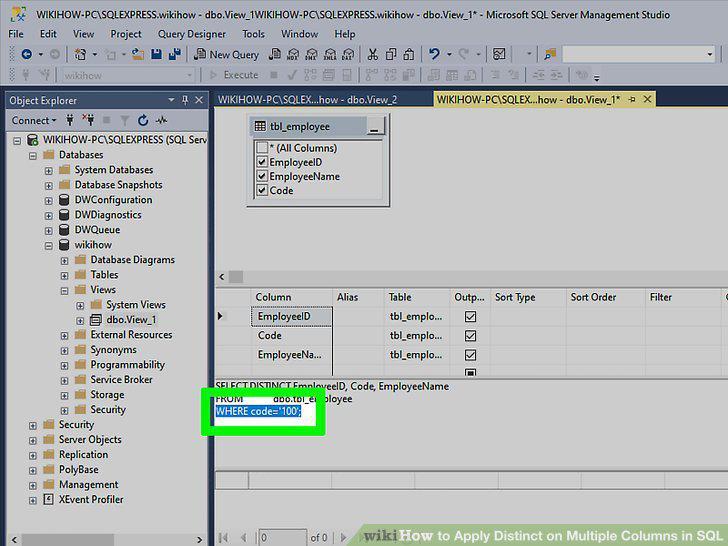Click the navigate backward arrow icon
Image resolution: width=728 pixels, height=546 pixels.
tap(26, 54)
